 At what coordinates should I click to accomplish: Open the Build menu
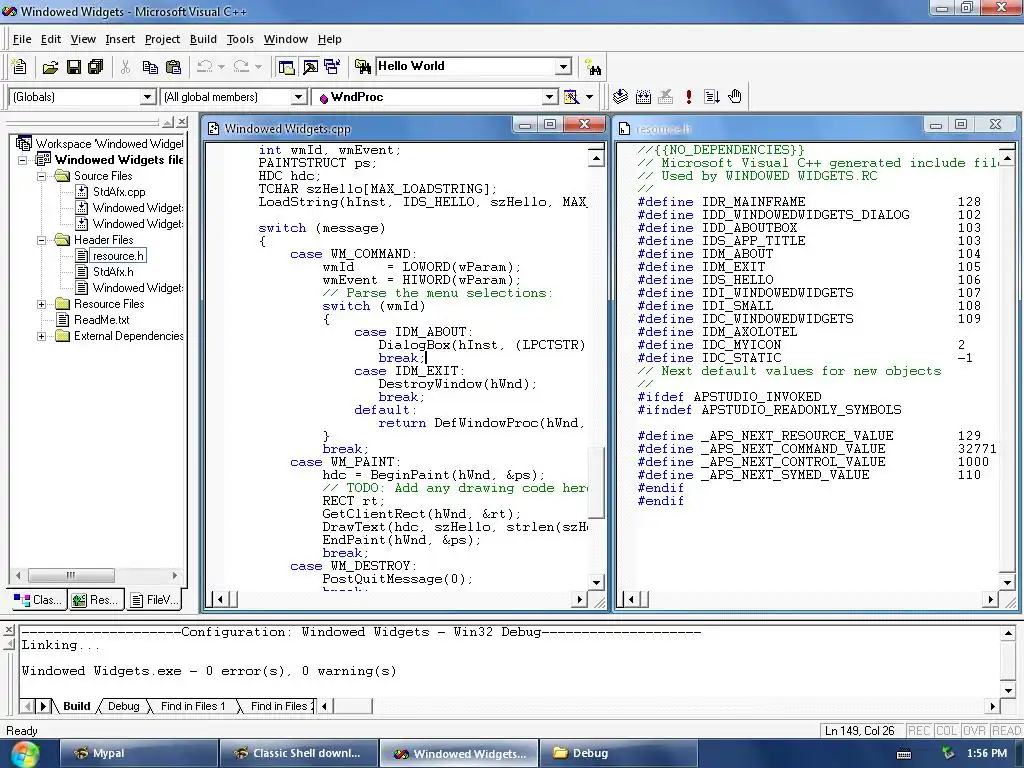203,39
